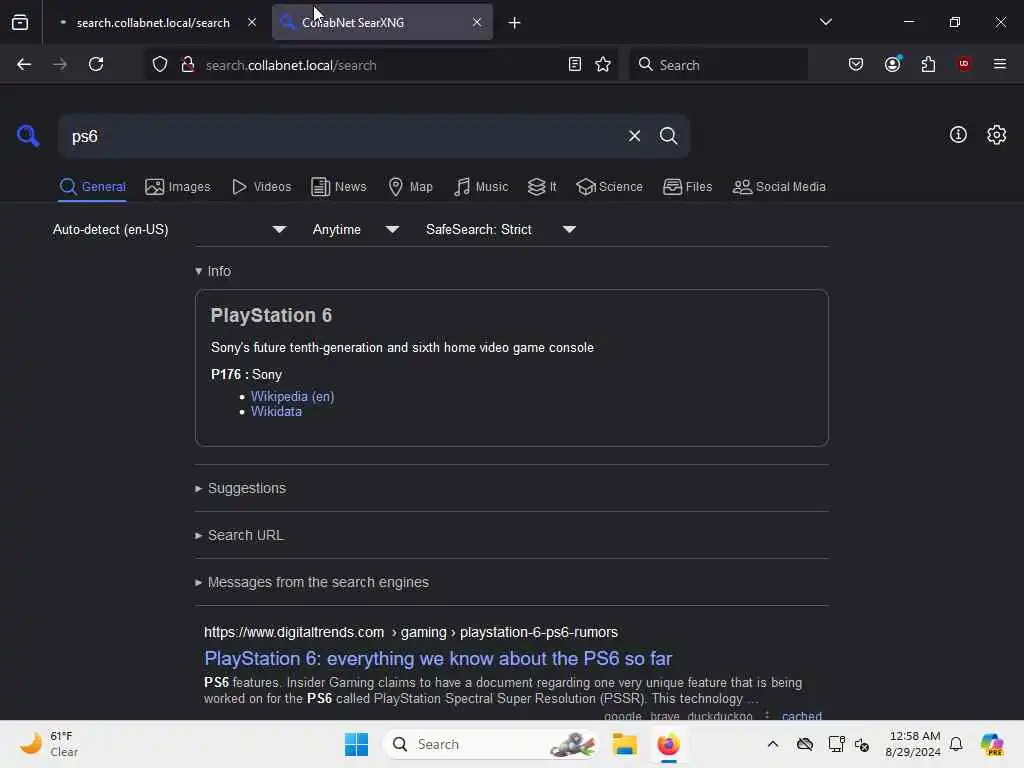The height and width of the screenshot is (768, 1024).
Task: Open a new browser tab
Action: tap(514, 23)
